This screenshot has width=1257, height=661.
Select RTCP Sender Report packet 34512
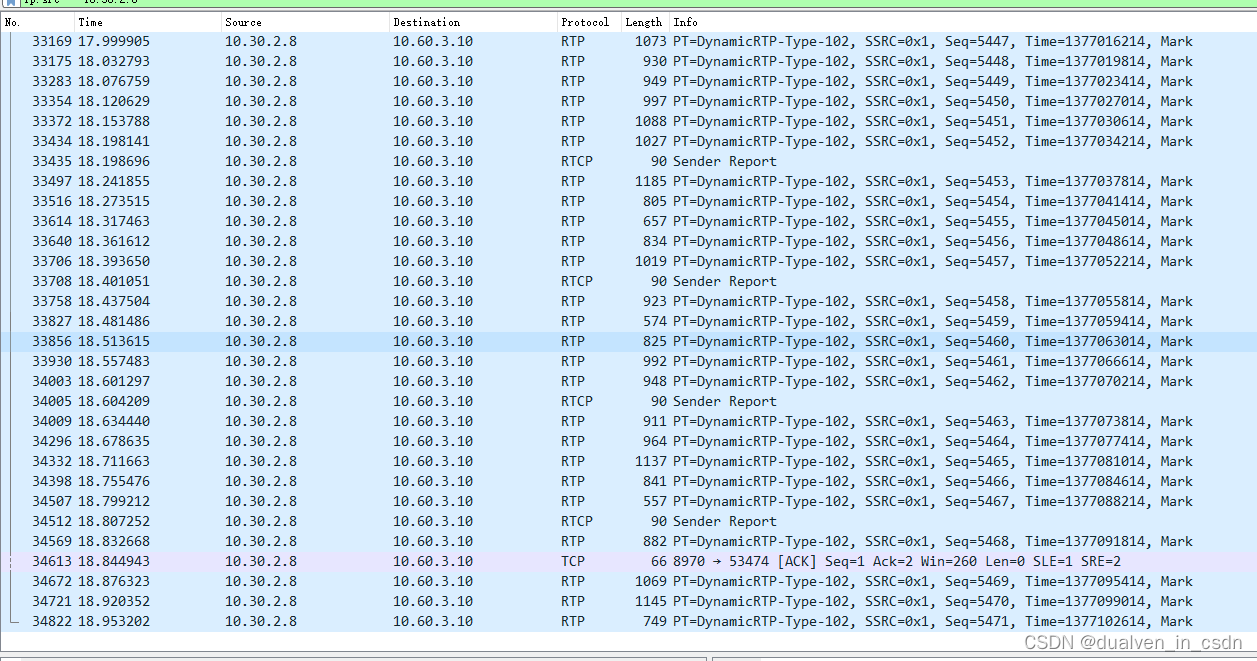tap(400, 521)
